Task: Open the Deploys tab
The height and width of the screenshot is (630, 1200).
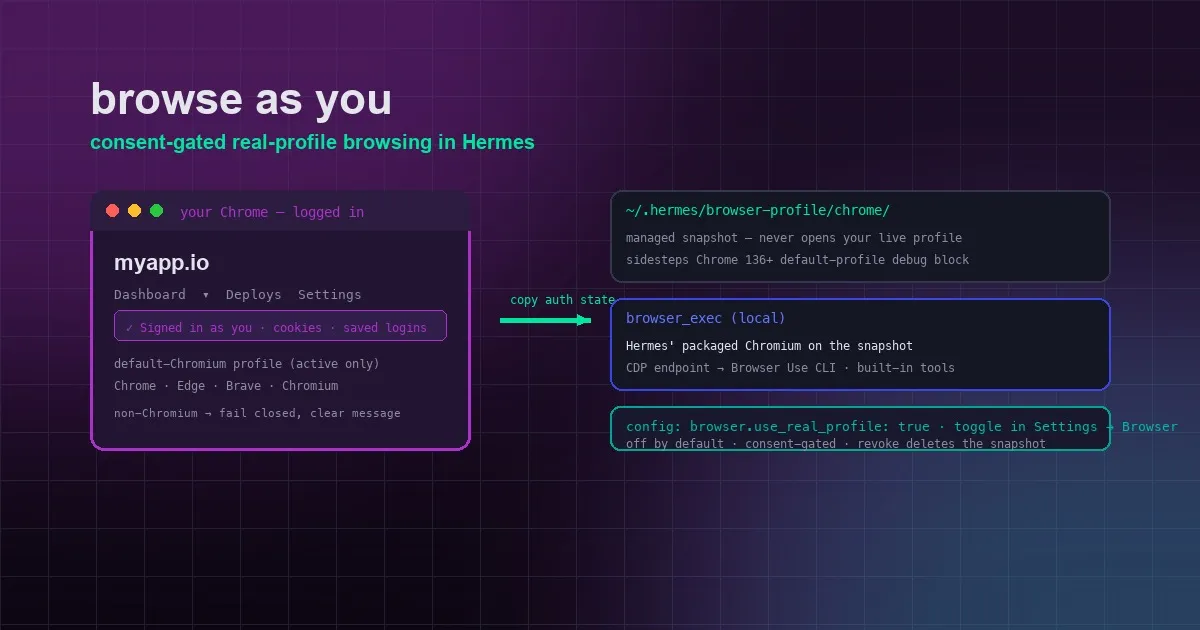Action: click(x=254, y=295)
